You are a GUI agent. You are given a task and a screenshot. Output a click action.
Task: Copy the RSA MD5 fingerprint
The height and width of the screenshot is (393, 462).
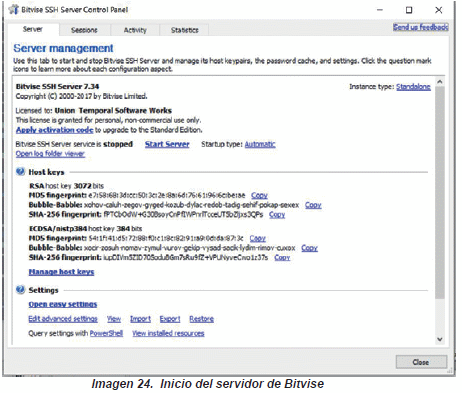click(x=259, y=195)
